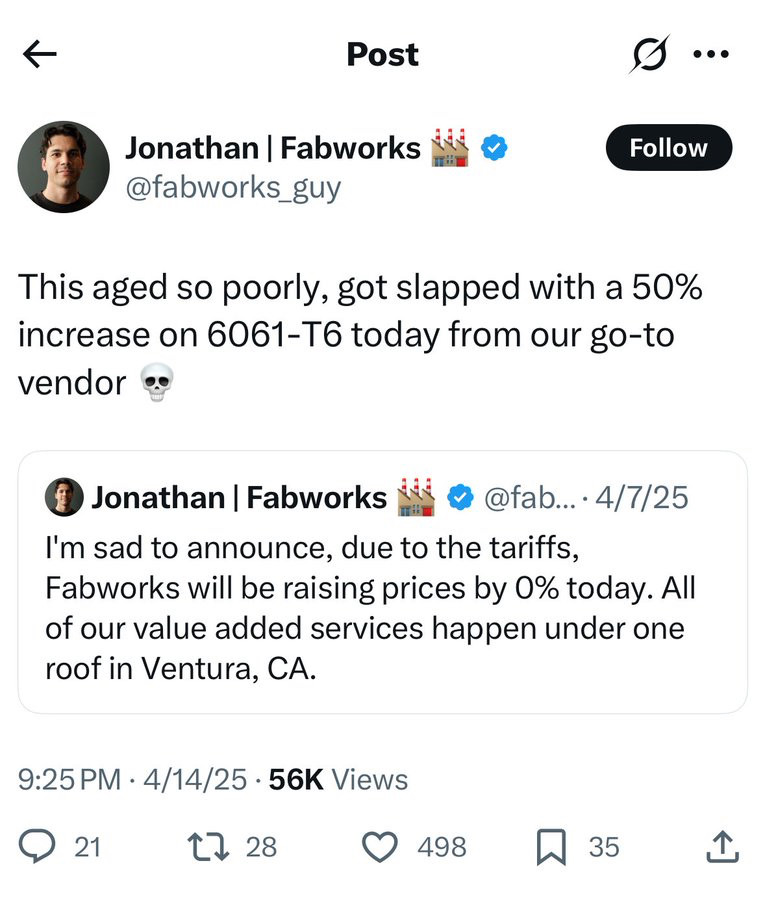Open the Grok slashed-circle icon
Image resolution: width=765 pixels, height=900 pixels.
click(650, 55)
